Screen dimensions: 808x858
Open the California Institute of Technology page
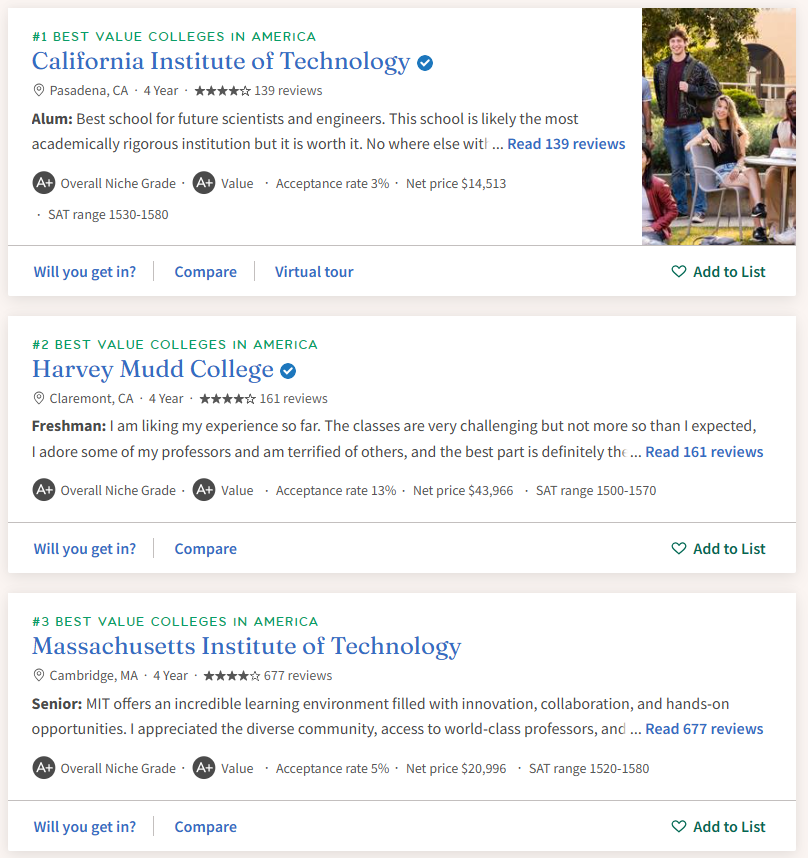(x=221, y=62)
